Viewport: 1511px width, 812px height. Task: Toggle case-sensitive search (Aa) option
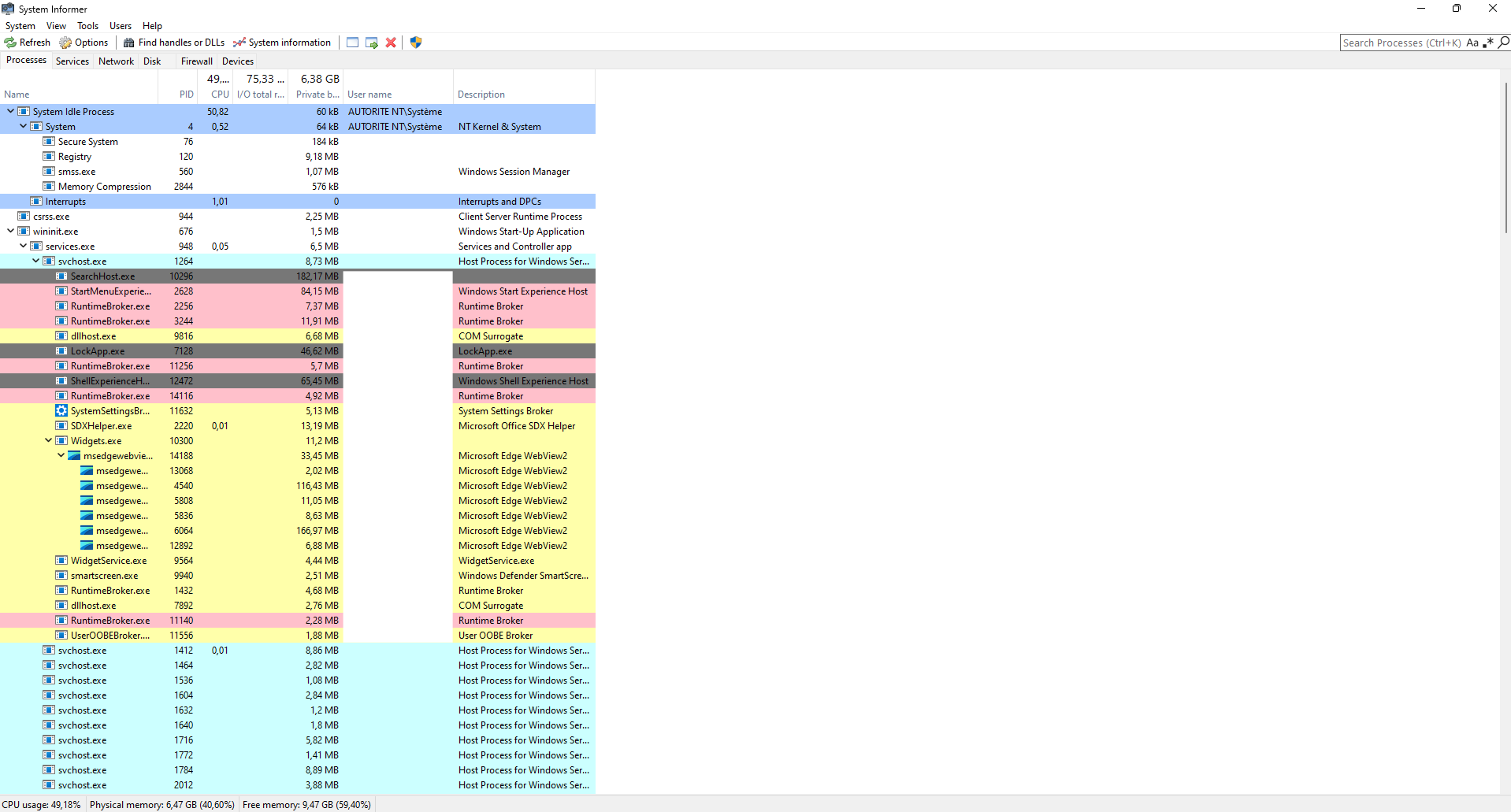[x=1472, y=43]
